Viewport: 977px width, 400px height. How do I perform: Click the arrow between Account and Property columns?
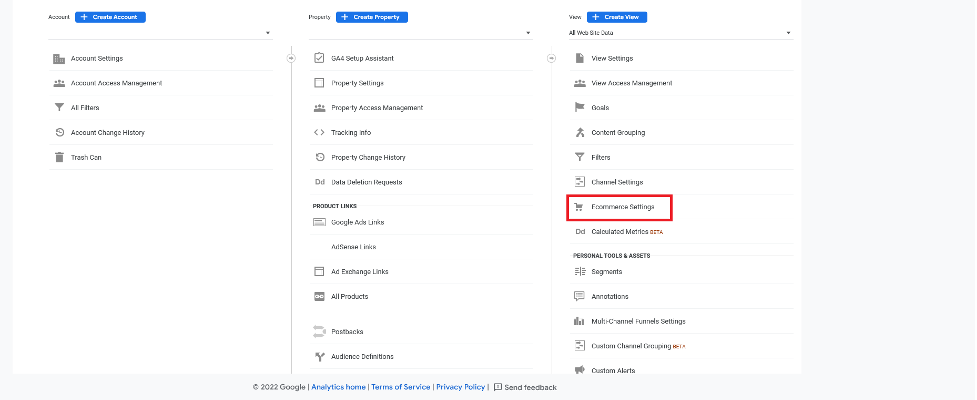click(290, 59)
